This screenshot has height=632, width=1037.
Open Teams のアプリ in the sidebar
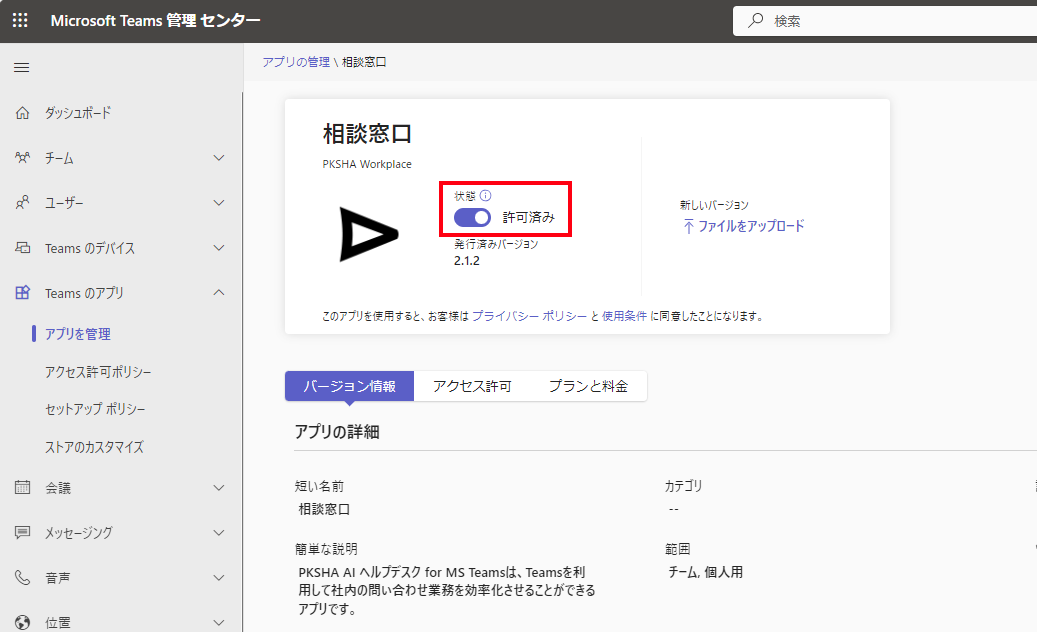[x=84, y=293]
